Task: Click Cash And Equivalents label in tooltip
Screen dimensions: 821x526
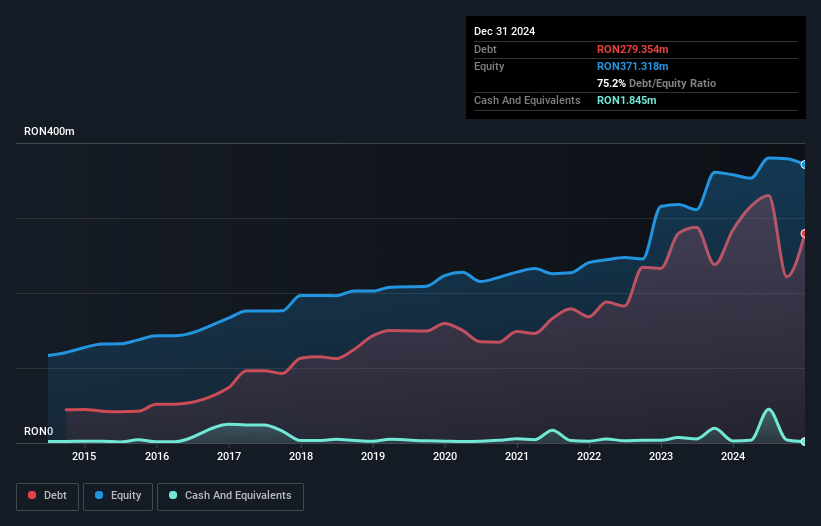Action: (x=527, y=100)
